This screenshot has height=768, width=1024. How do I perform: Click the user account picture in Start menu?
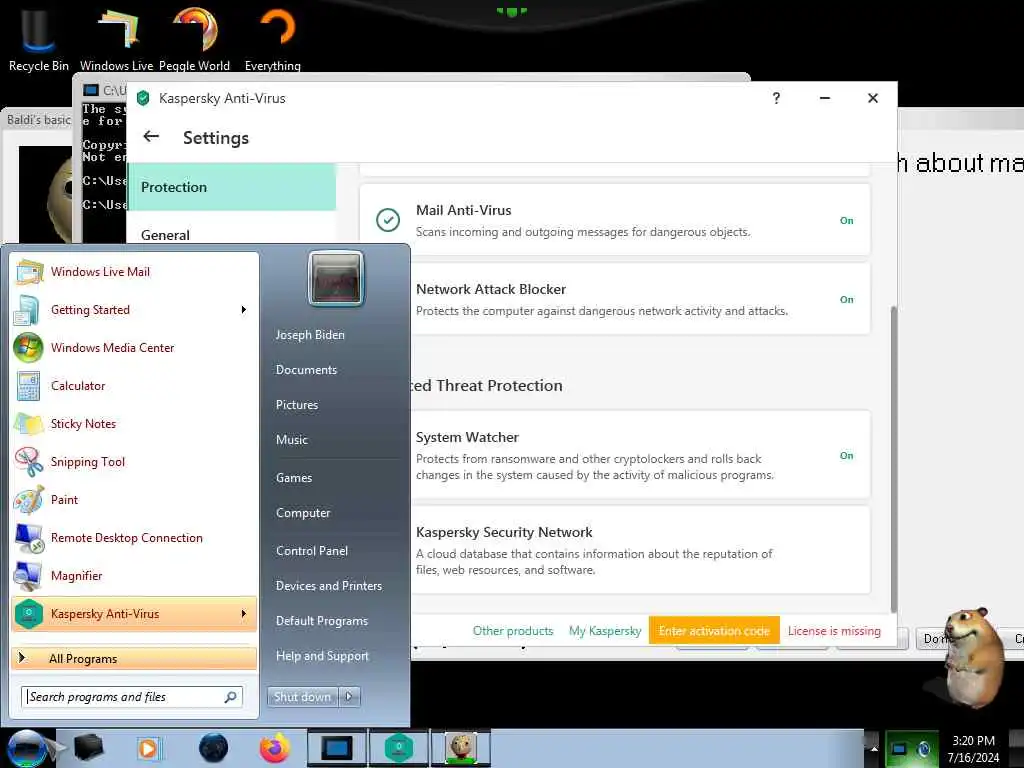336,278
